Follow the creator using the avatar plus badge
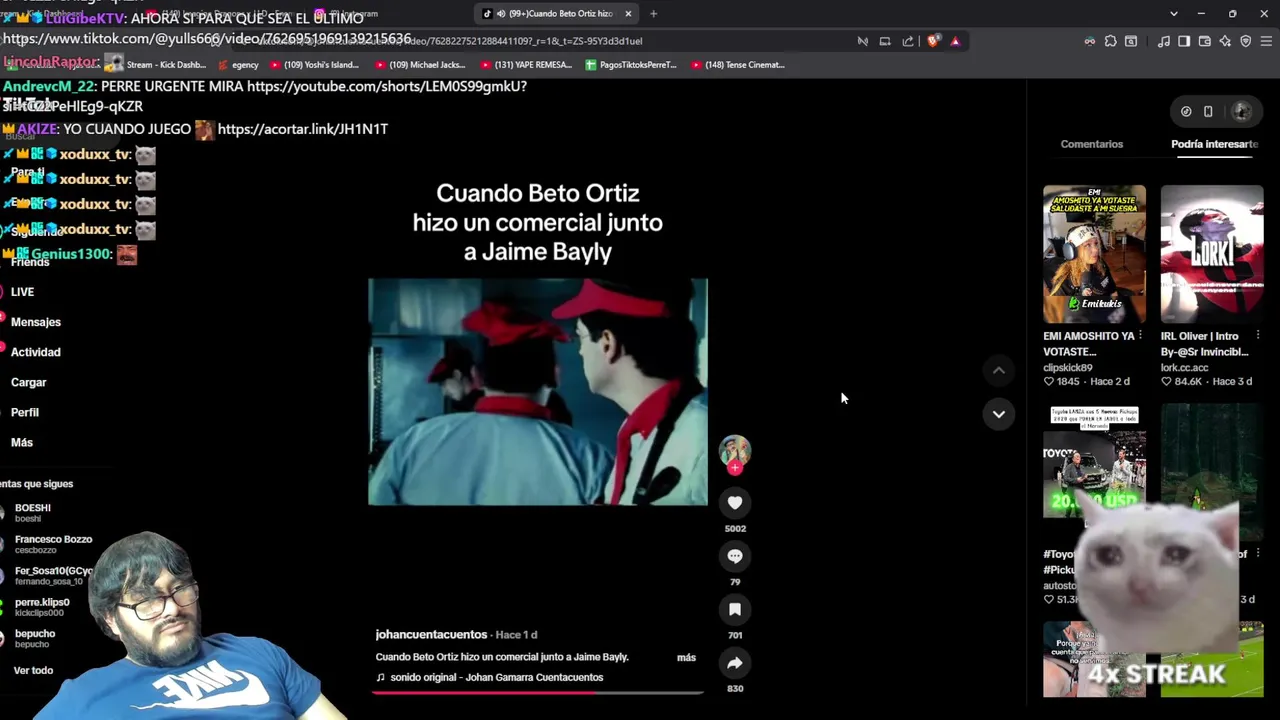Viewport: 1280px width, 720px height. click(x=735, y=468)
